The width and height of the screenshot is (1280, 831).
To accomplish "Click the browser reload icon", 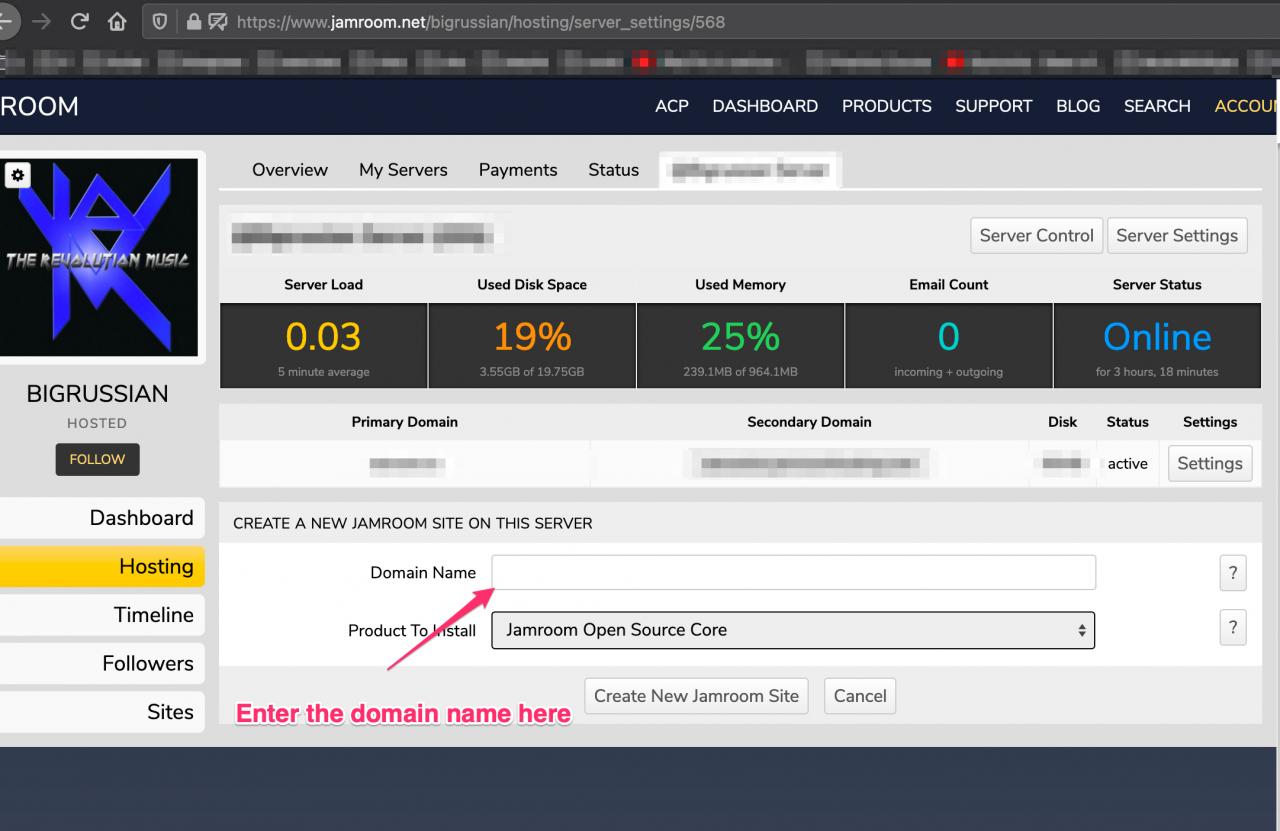I will tap(79, 22).
